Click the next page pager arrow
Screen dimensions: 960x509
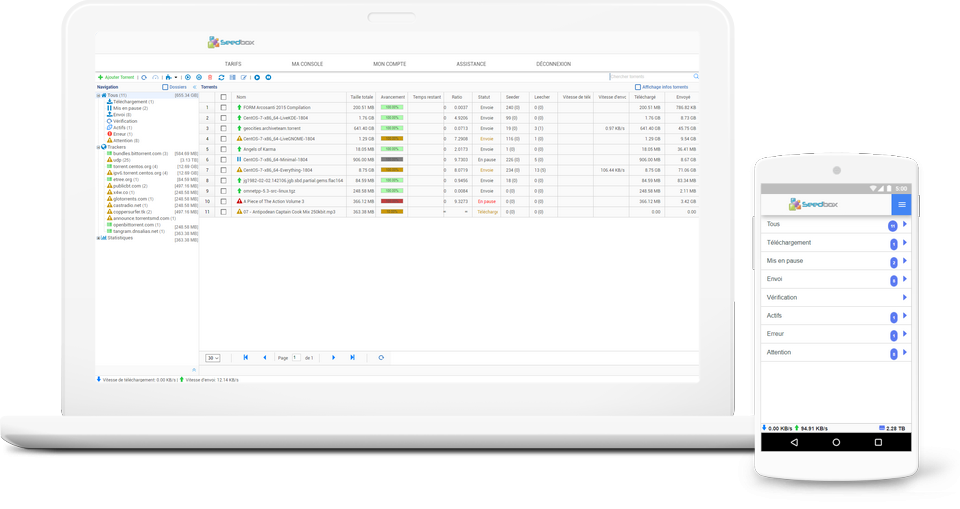(333, 358)
